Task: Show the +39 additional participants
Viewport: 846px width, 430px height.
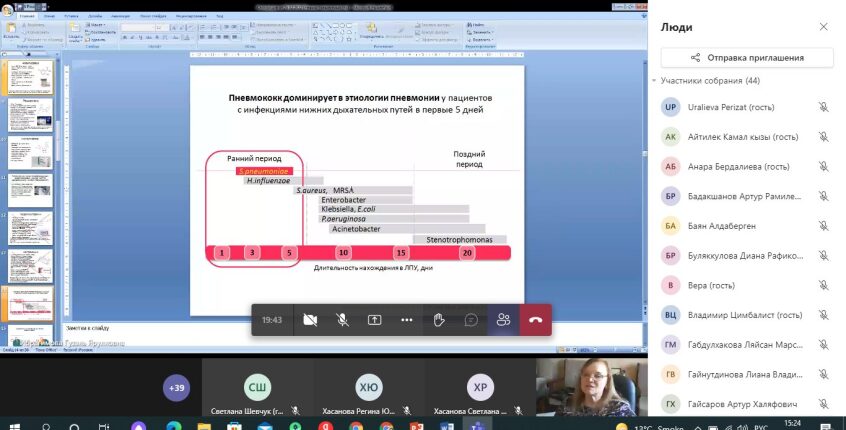Action: click(177, 388)
